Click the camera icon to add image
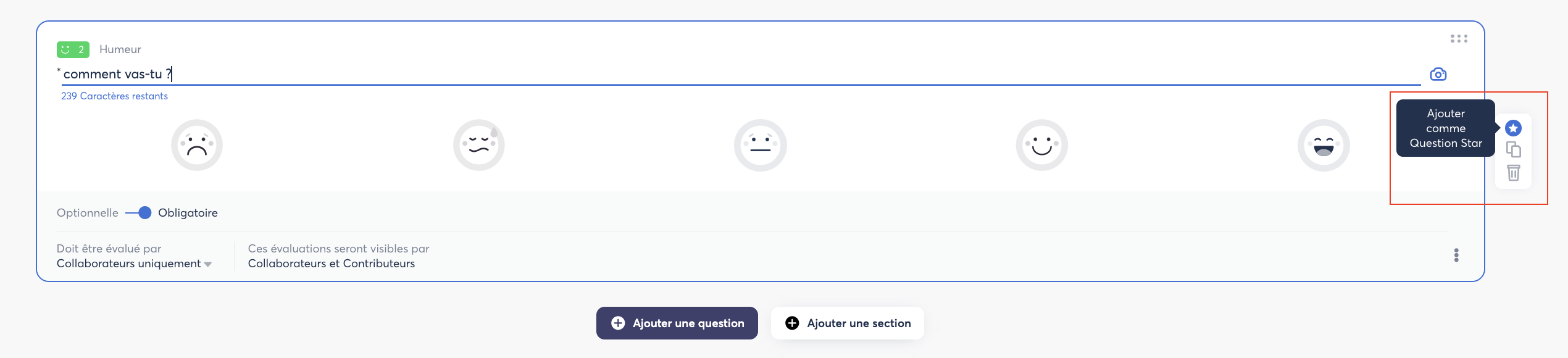 [x=1438, y=75]
